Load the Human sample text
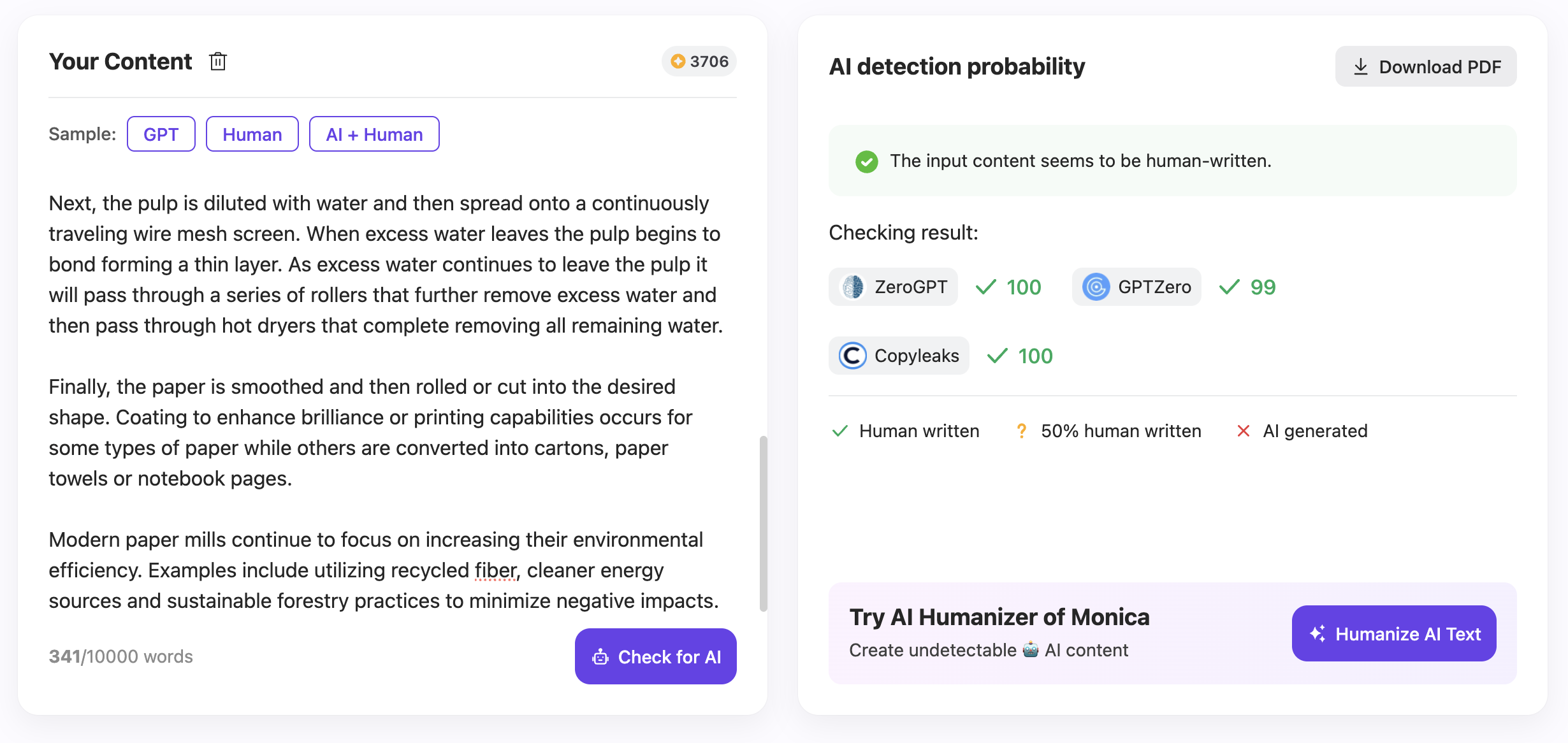The image size is (1568, 743). point(252,134)
